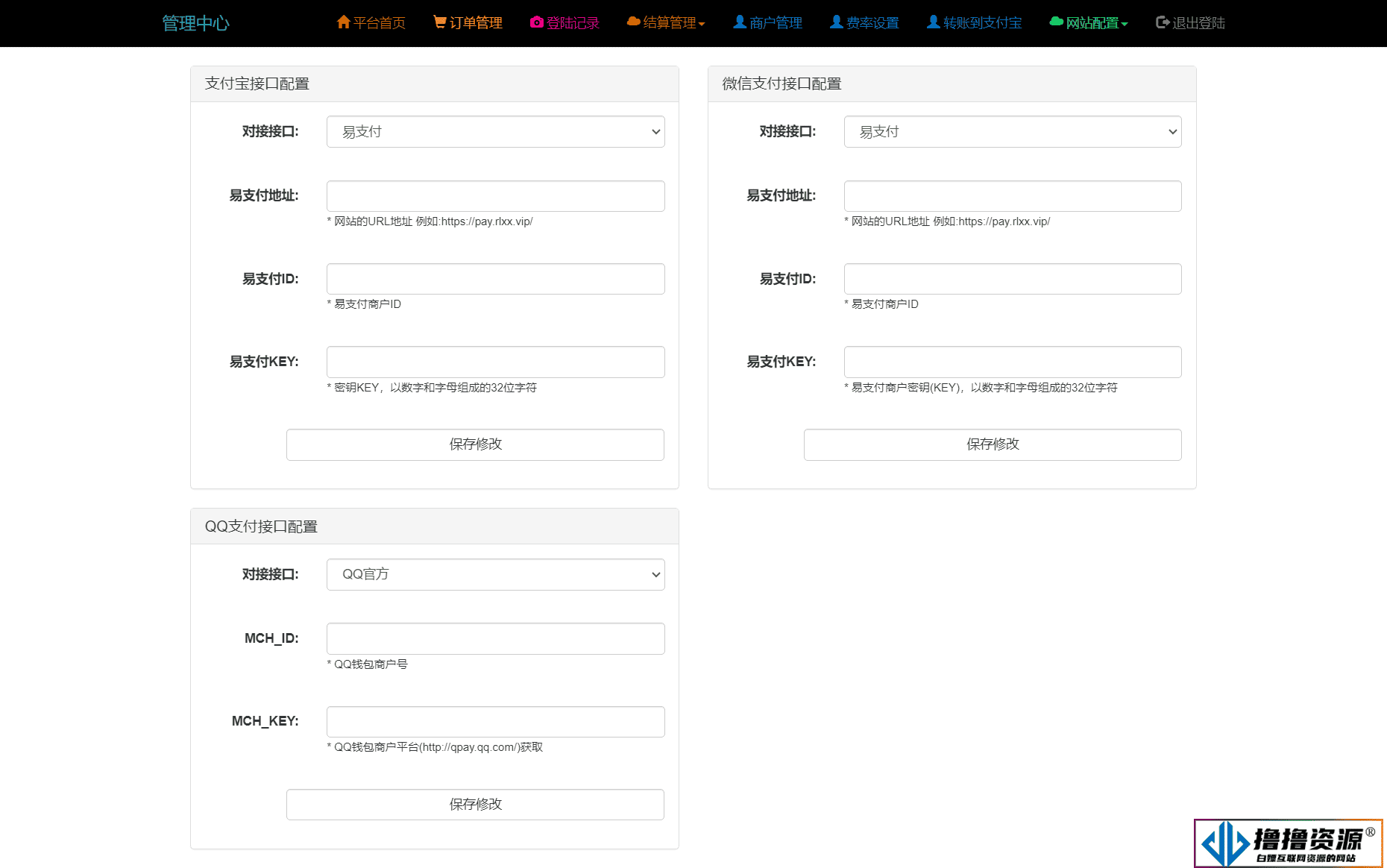Focus the MCH_ID input field
This screenshot has height=868, width=1387.
496,639
